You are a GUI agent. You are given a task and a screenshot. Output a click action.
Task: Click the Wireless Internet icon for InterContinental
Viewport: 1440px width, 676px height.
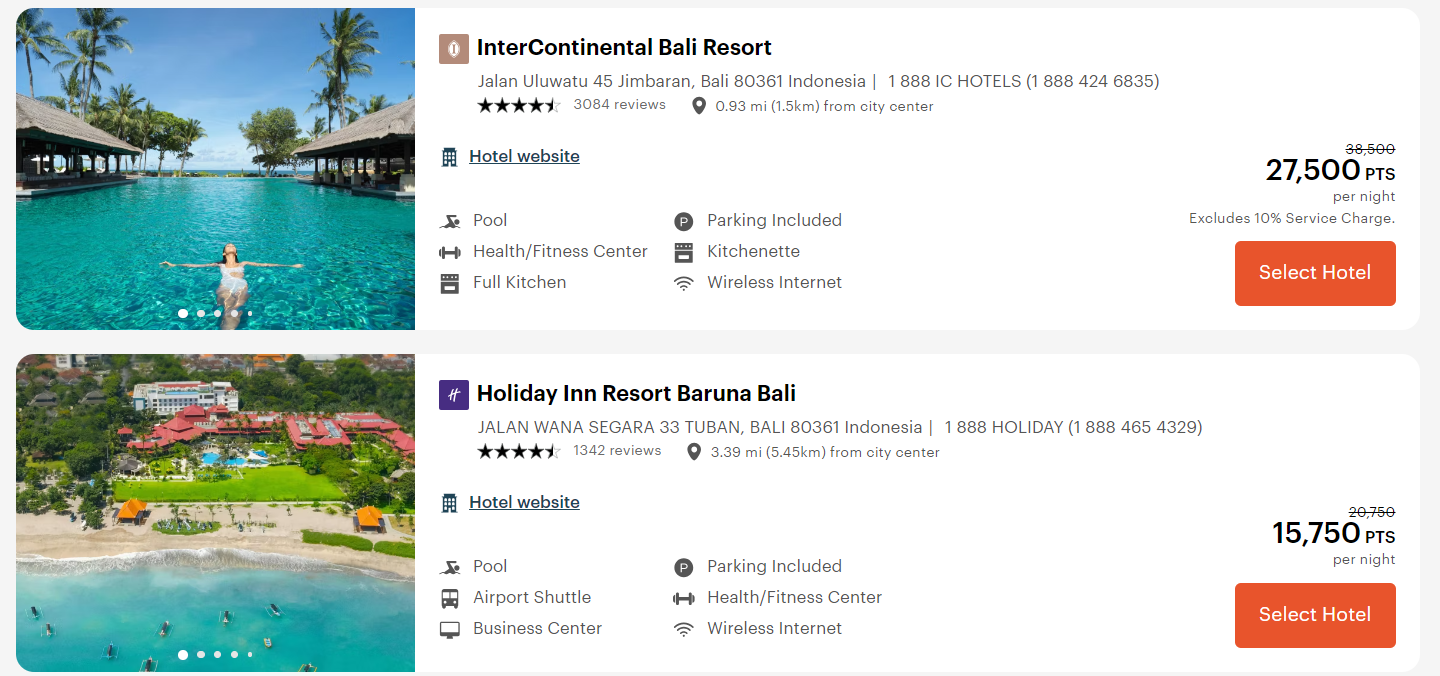tap(684, 282)
